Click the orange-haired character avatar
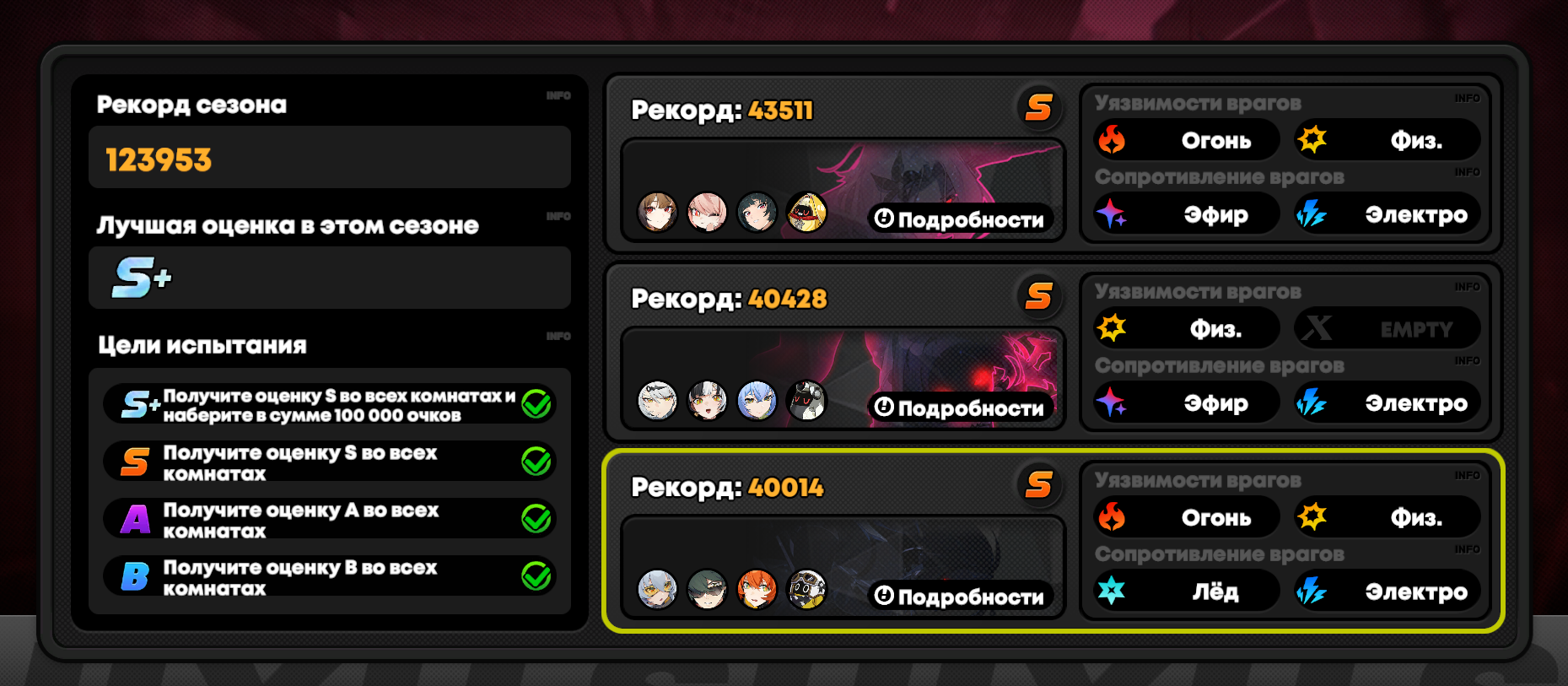This screenshot has width=1568, height=686. pyautogui.click(x=757, y=589)
